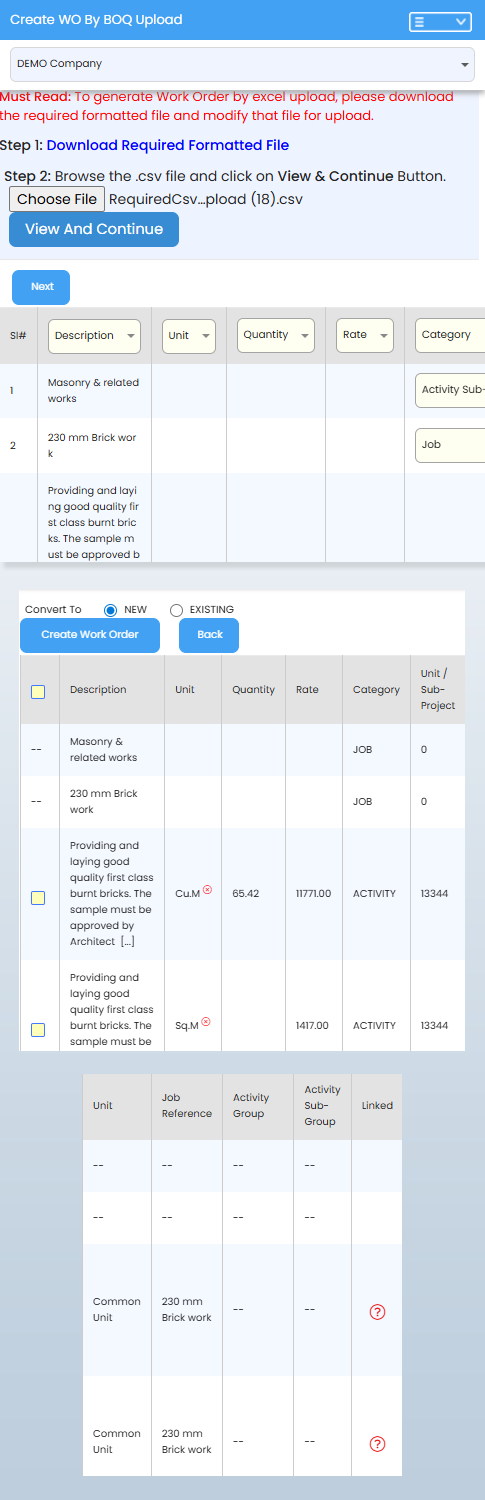Screen dimensions: 485x1500
Task: Click the red remove icon beside Cu.M
Action: (207, 889)
